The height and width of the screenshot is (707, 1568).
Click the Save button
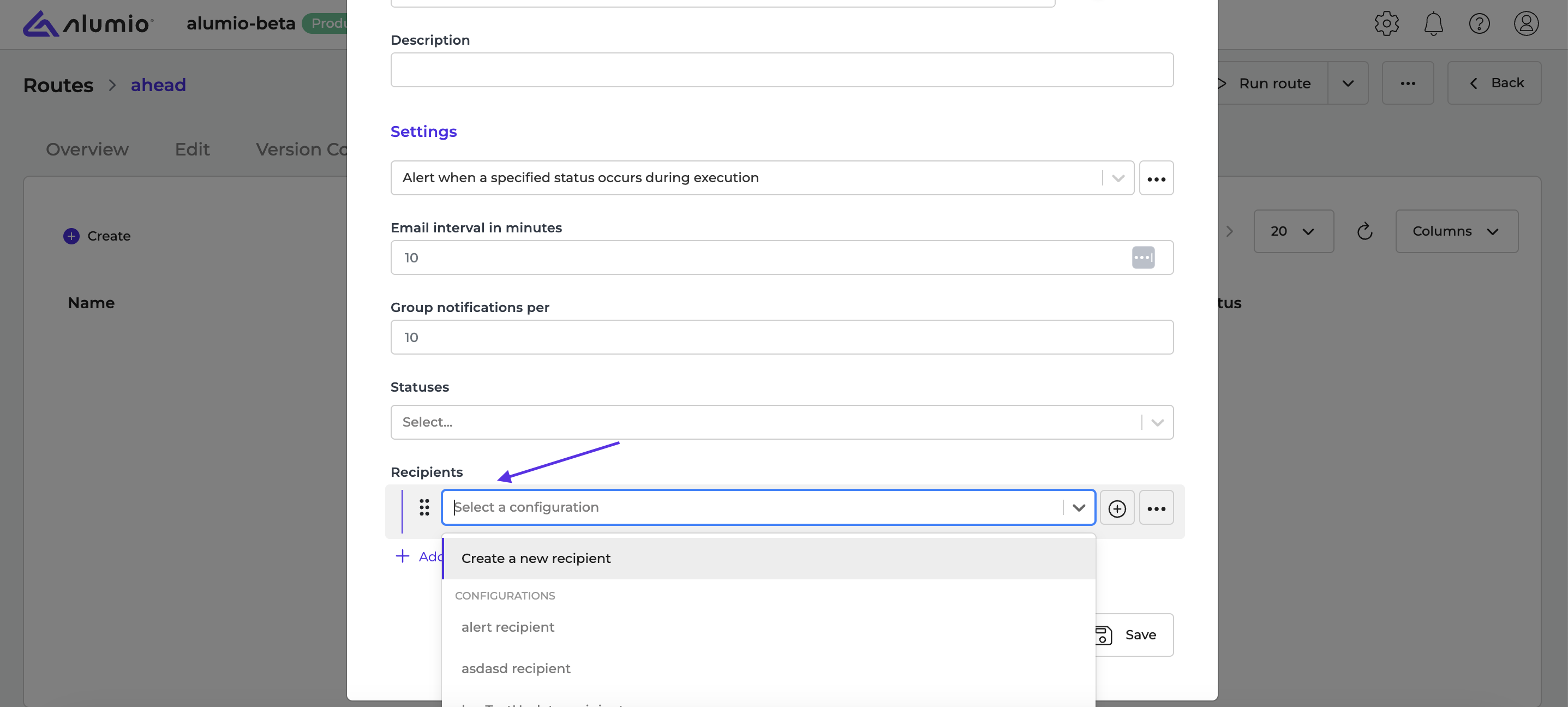click(x=1133, y=634)
